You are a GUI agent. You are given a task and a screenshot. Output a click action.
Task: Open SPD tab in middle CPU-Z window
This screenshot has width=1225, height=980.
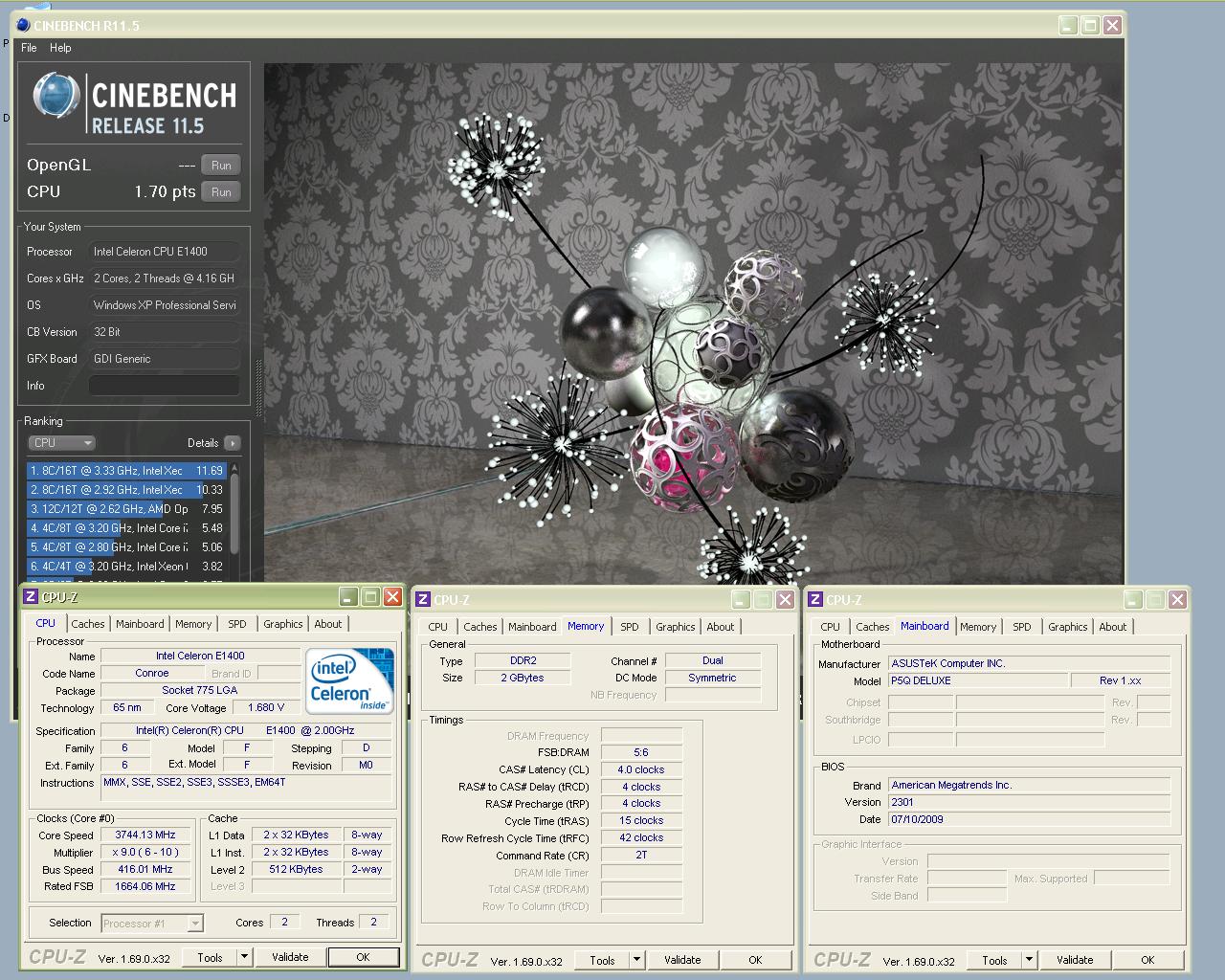point(630,627)
